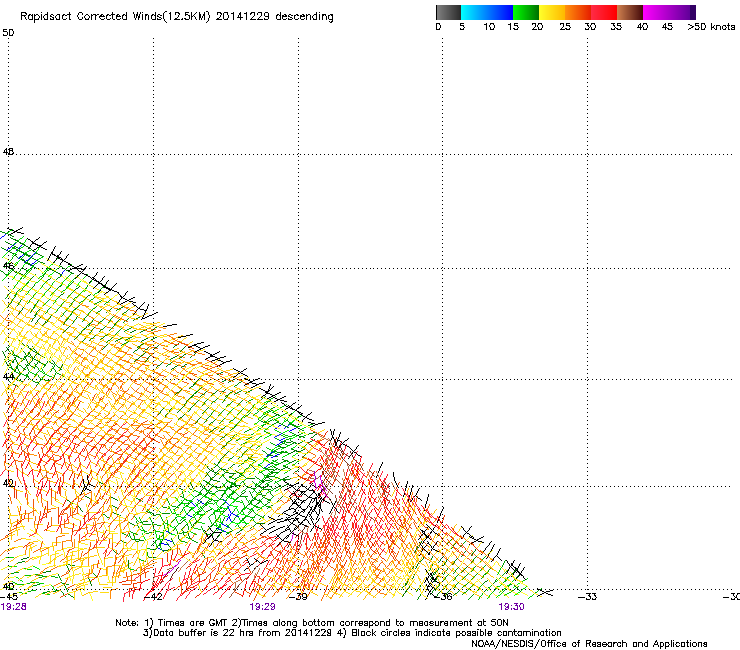Viewport: 740px width, 650px height.
Task: Select the red 30-35 knots color band
Action: point(604,12)
